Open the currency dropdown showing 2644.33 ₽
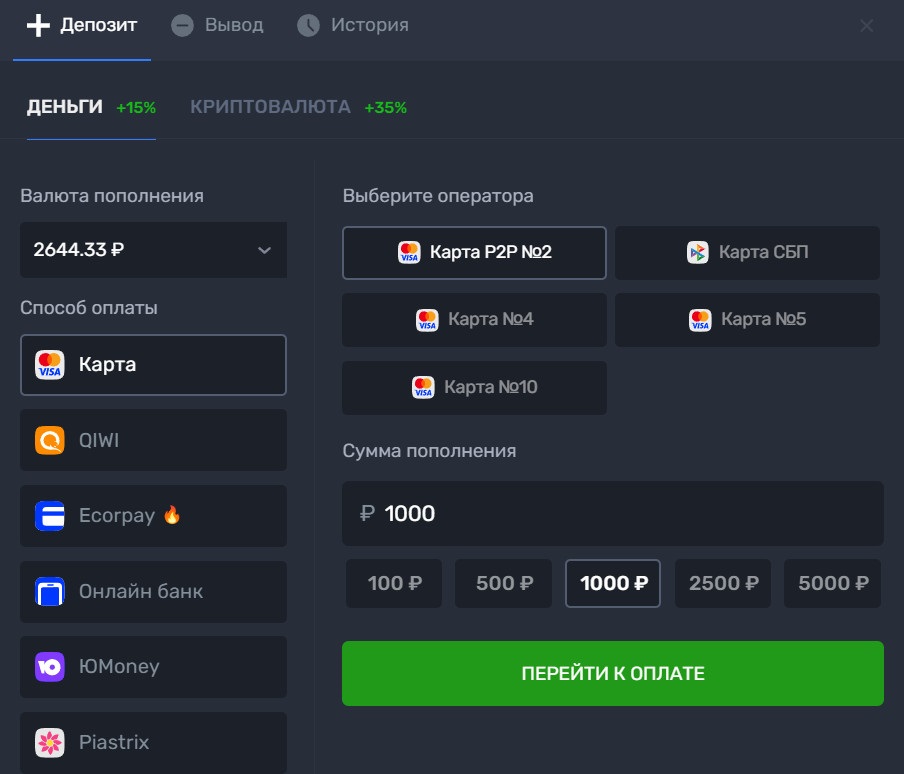 (x=153, y=250)
